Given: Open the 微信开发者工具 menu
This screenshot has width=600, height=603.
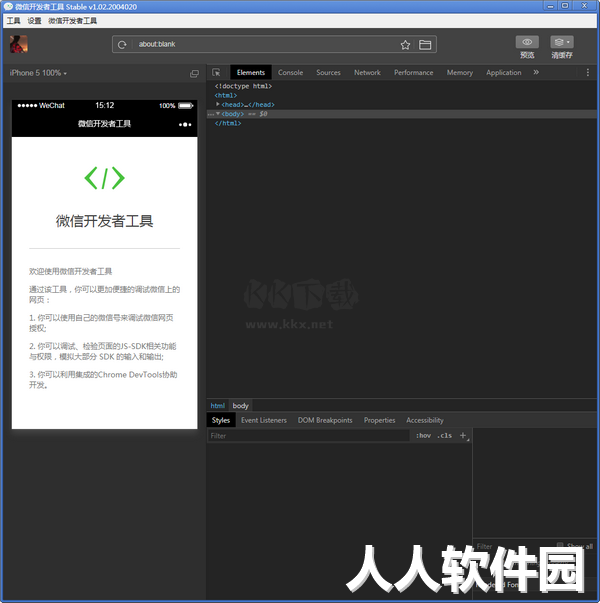Looking at the screenshot, I should point(73,21).
